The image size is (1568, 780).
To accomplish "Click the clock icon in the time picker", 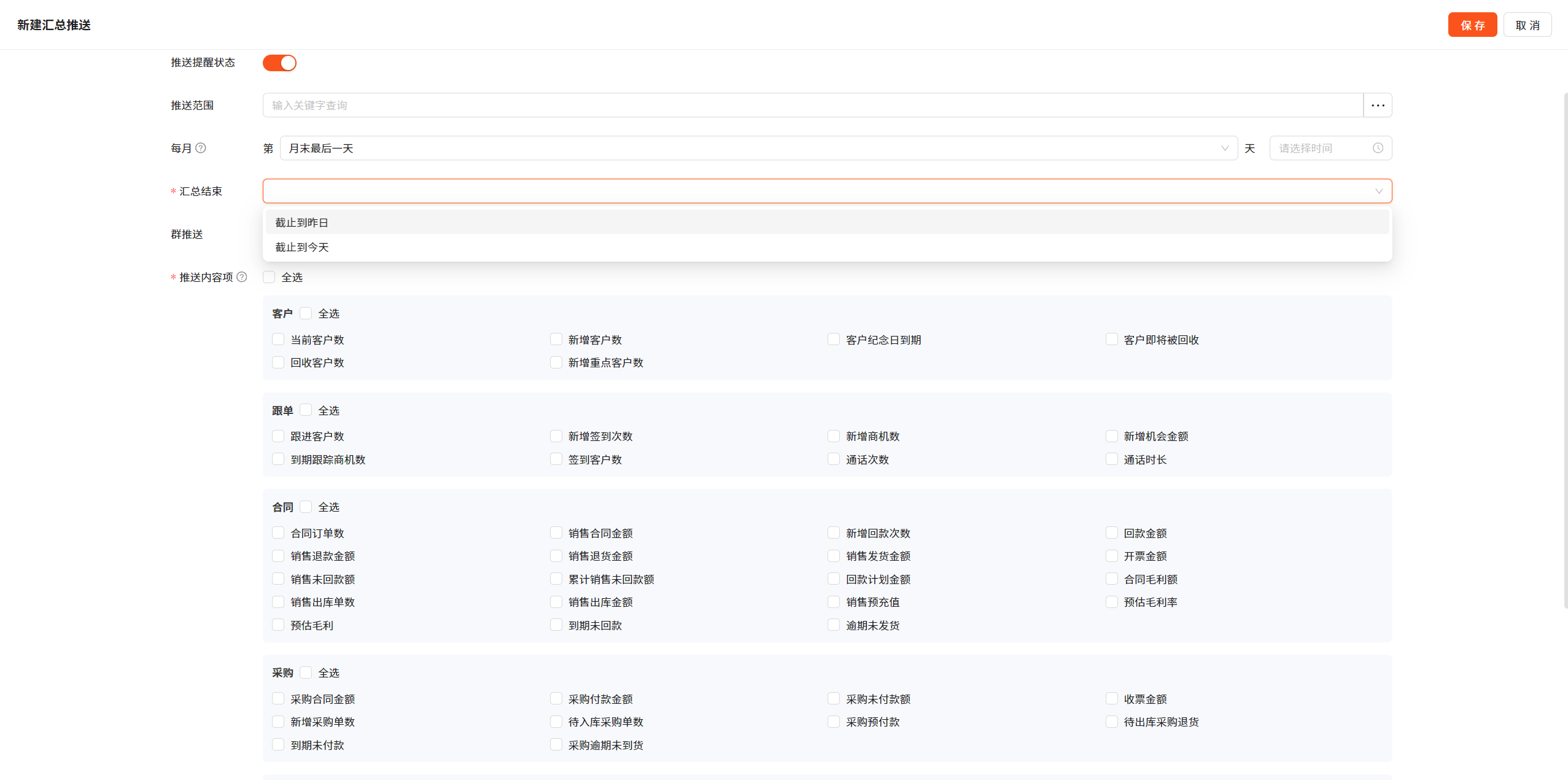I will tap(1378, 148).
